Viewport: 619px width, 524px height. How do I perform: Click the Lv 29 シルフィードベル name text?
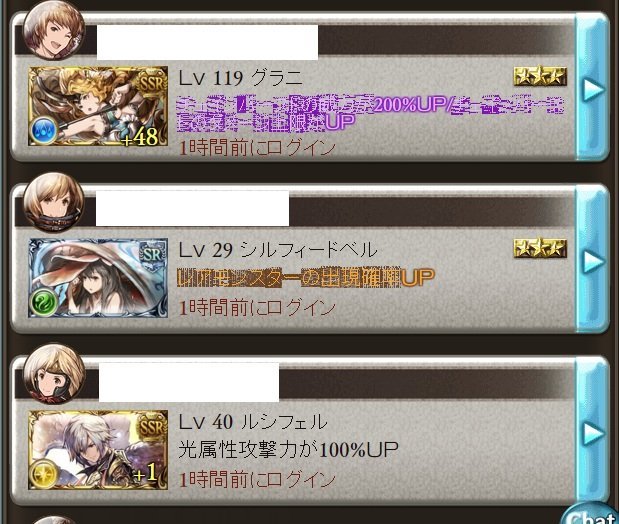click(x=278, y=250)
